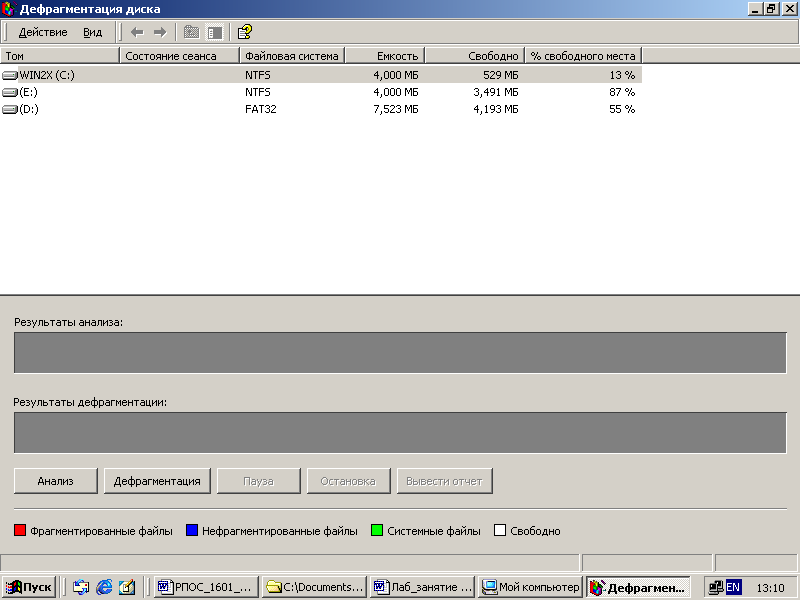Click the Результаты дефрагментации display bar

400,433
